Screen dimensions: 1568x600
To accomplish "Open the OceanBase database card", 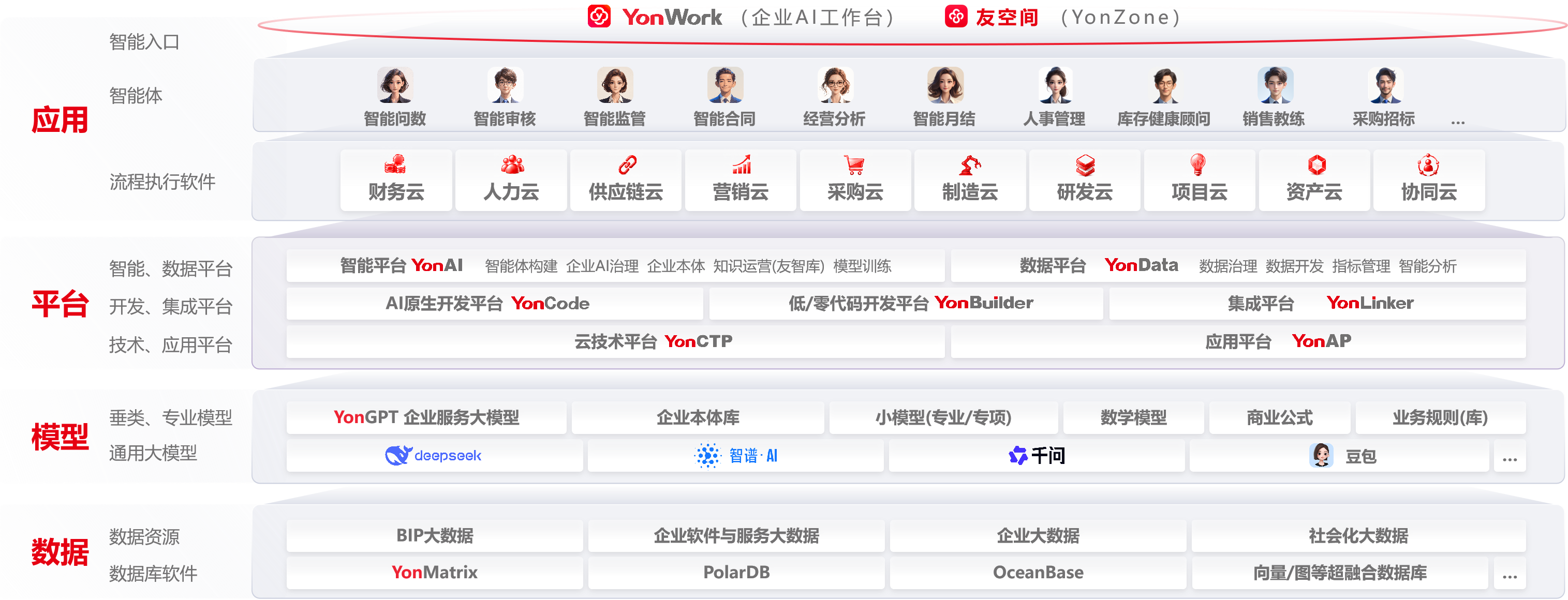I will [1038, 573].
